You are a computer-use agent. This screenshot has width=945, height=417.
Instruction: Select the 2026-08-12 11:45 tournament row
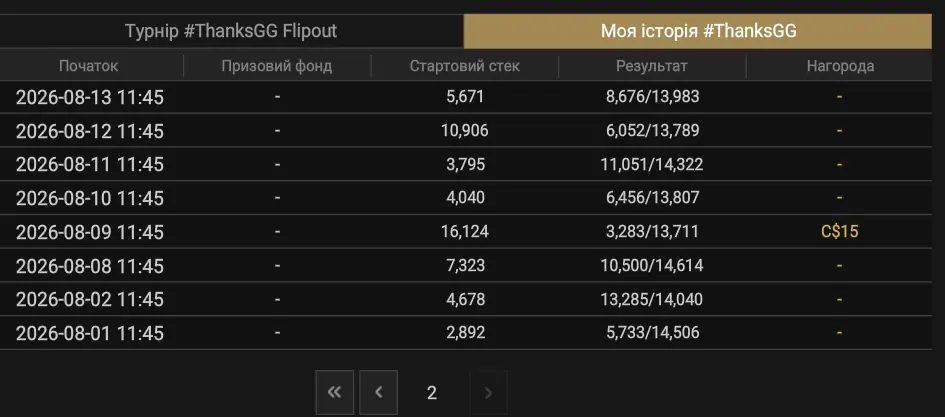466,131
